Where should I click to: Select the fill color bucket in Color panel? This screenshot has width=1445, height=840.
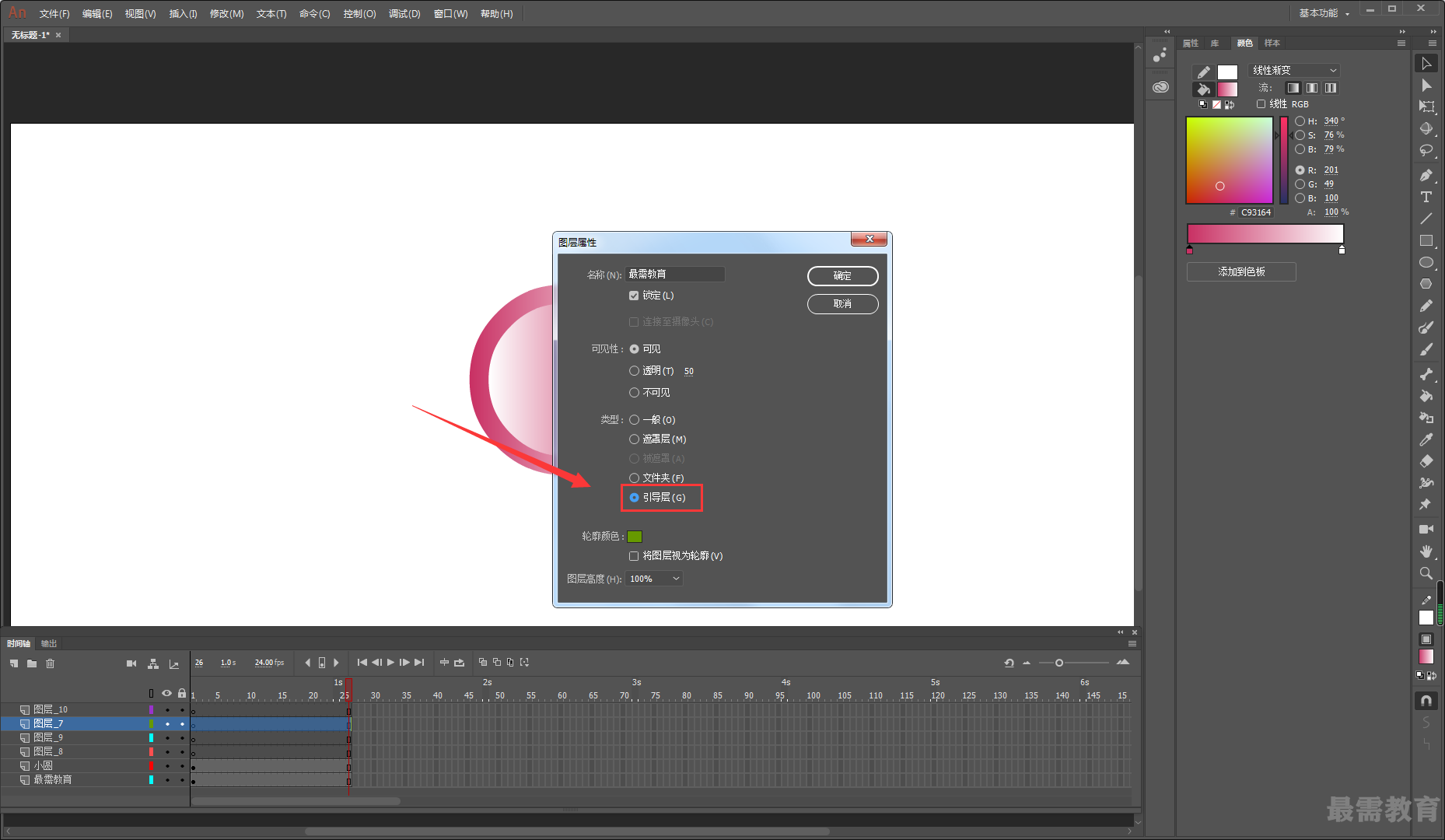(1203, 89)
